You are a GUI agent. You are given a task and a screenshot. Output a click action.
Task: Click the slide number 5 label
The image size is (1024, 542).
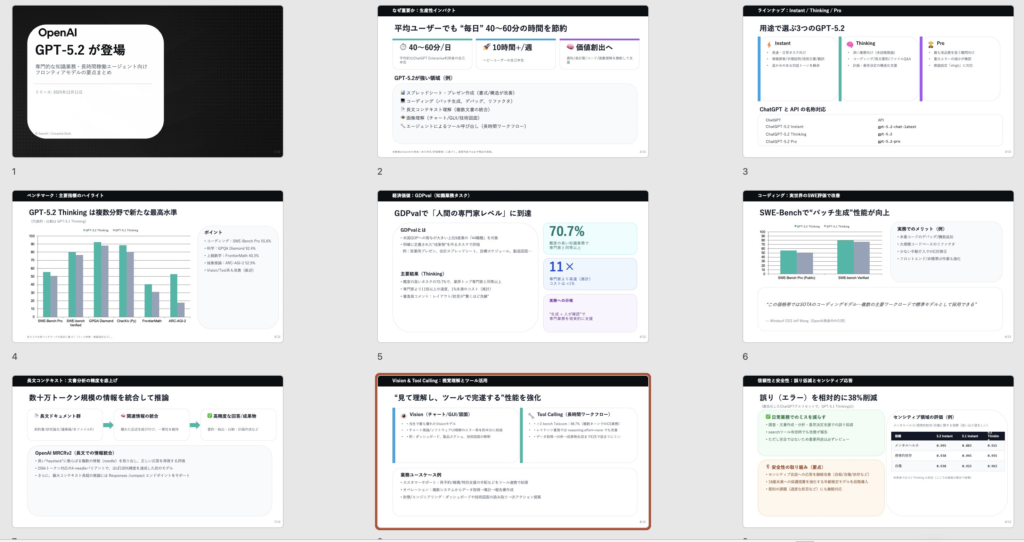[x=380, y=356]
